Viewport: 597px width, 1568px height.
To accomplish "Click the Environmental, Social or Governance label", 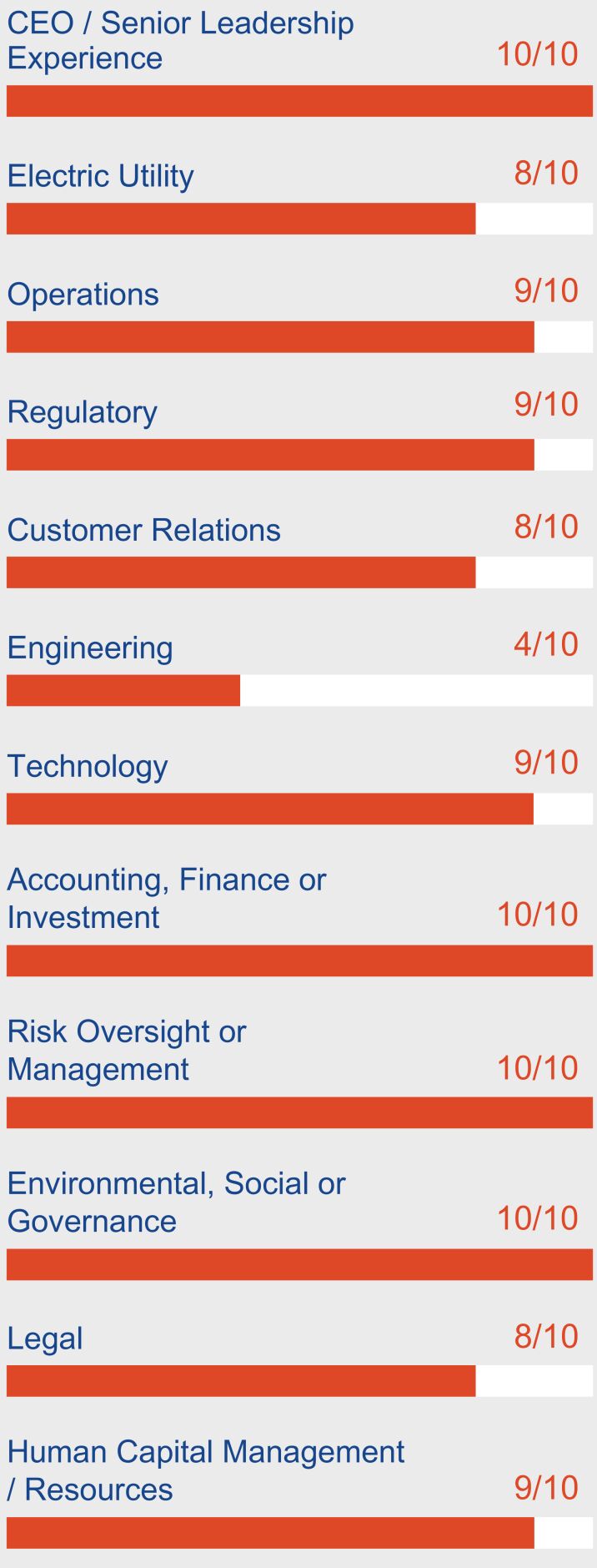I will pos(176,1202).
